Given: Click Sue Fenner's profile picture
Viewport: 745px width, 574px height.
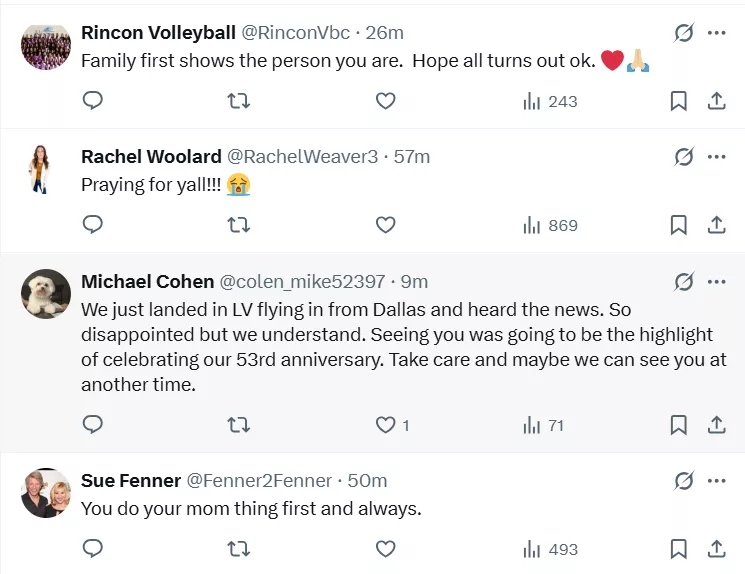Looking at the screenshot, I should 46,493.
